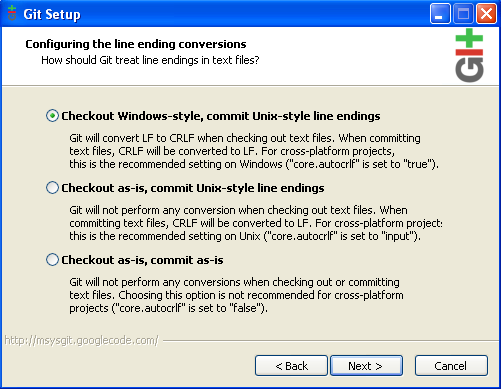The width and height of the screenshot is (501, 389).
Task: Abort installation with the Cancel button
Action: pos(451,366)
